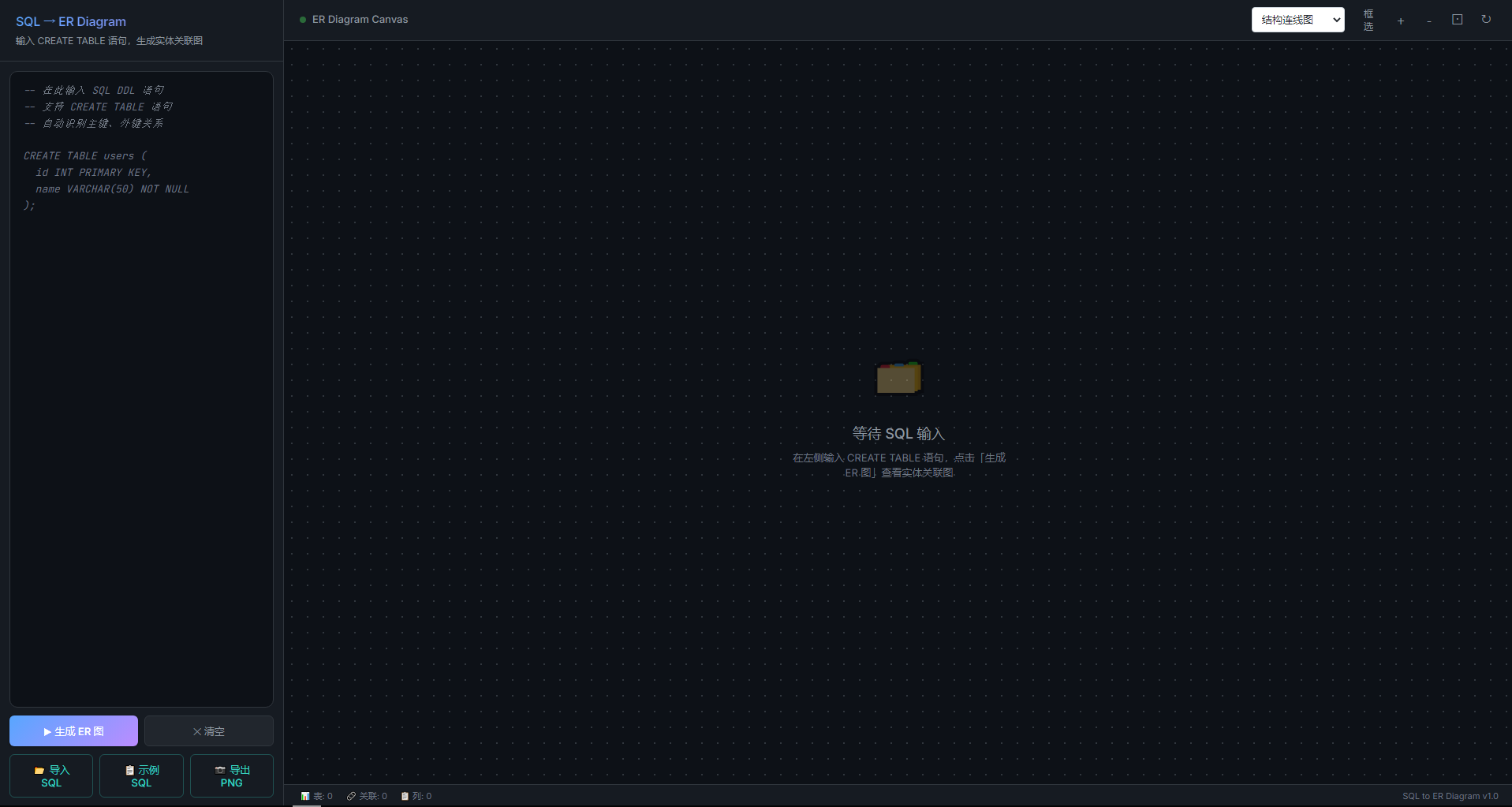This screenshot has width=1512, height=807.
Task: Click the folder icon in the canvas center
Action: [898, 378]
